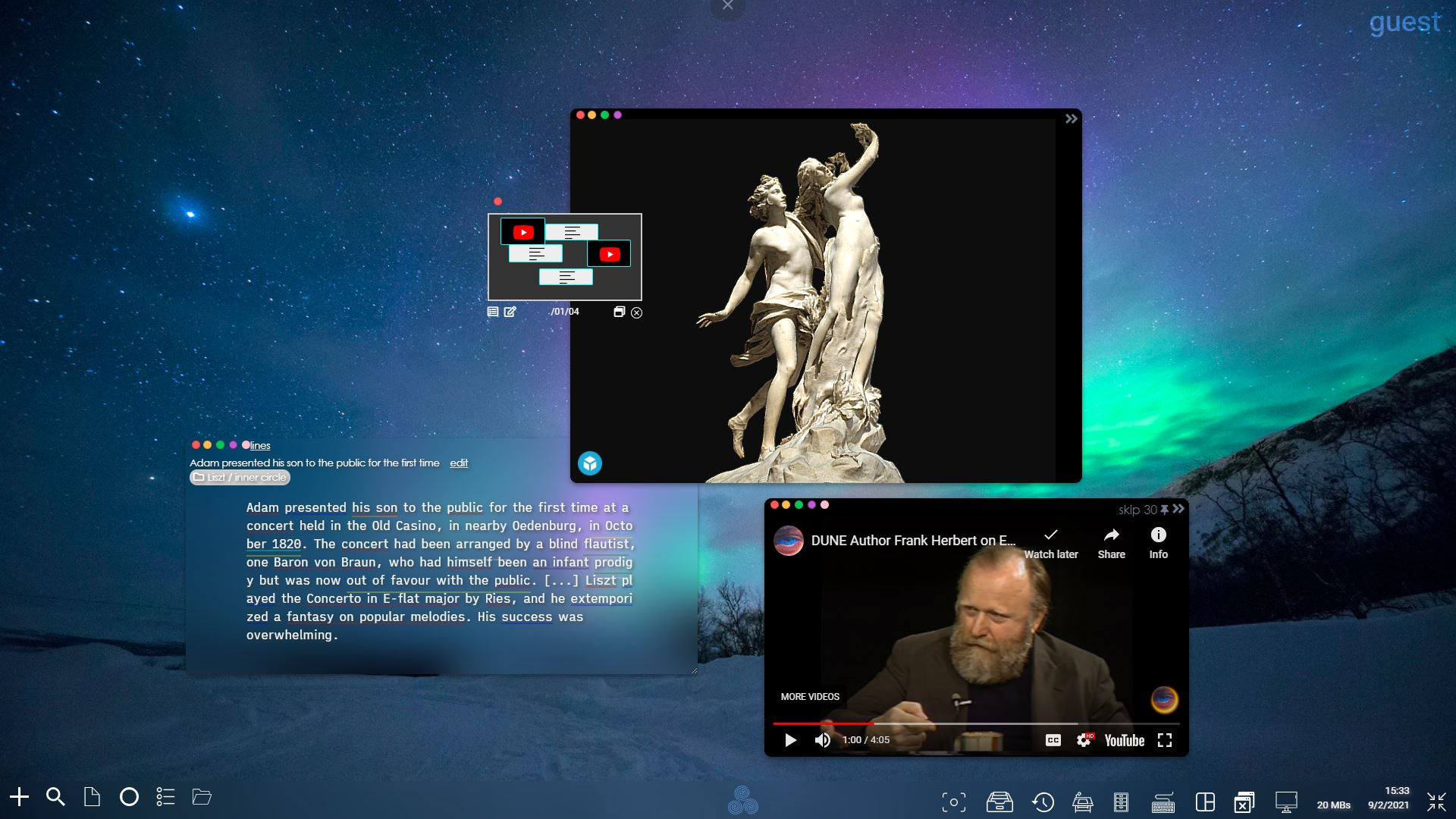Open search with the magnifier icon
1456x819 pixels.
click(55, 797)
